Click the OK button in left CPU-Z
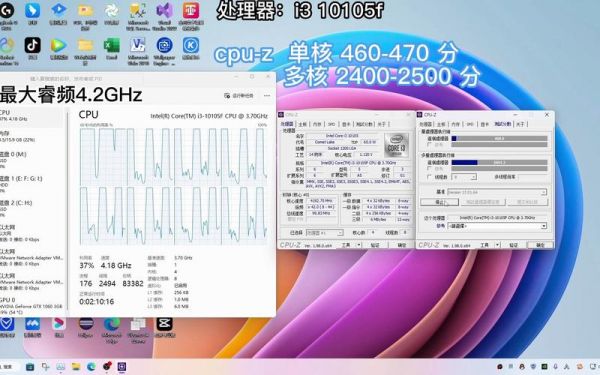The width and height of the screenshot is (600, 375). pyautogui.click(x=401, y=245)
